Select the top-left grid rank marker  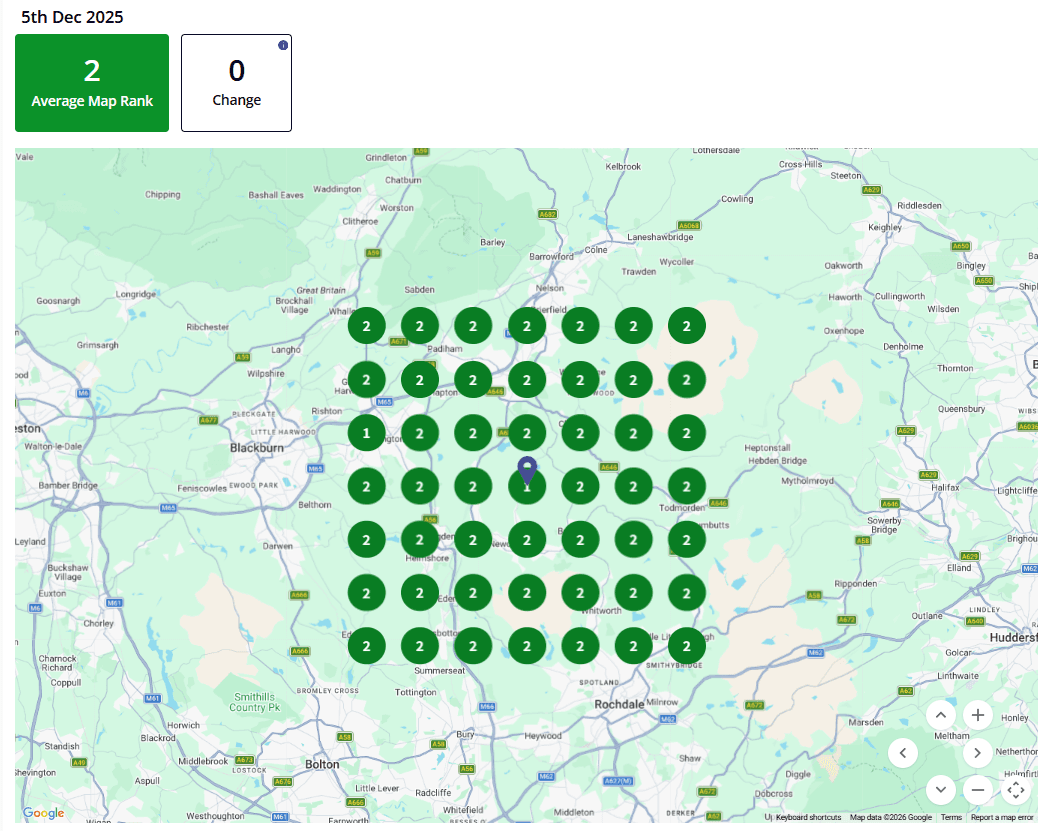pos(367,326)
